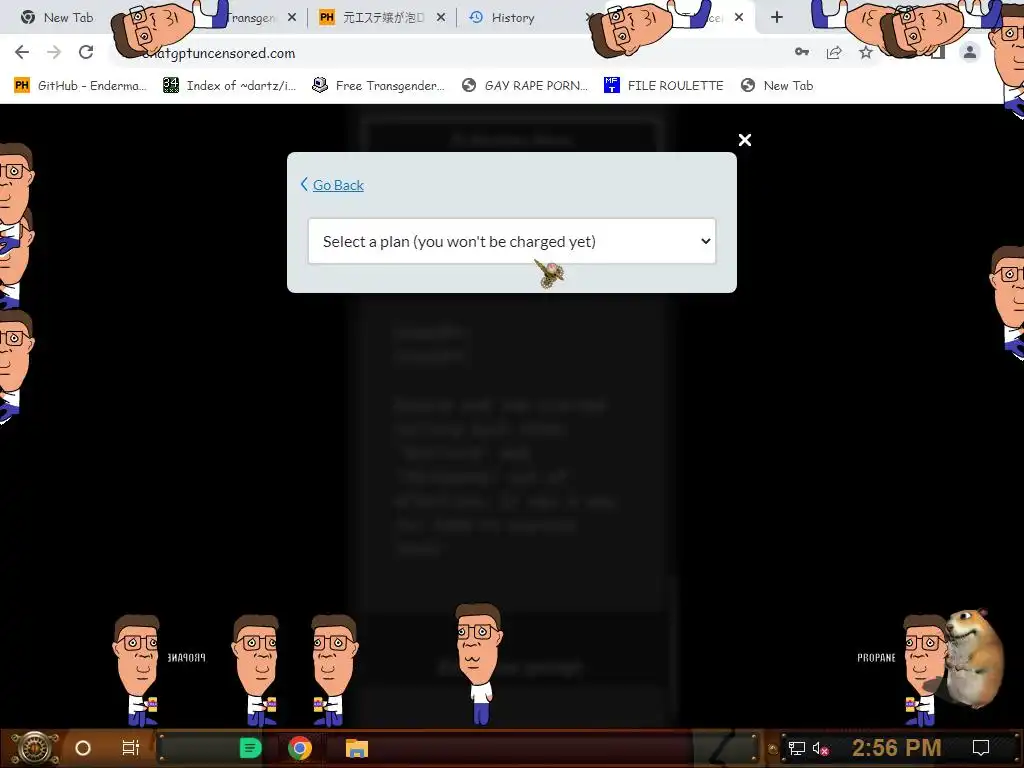Open GitHub - Enderma... bookmark
The width and height of the screenshot is (1024, 768).
[x=80, y=86]
